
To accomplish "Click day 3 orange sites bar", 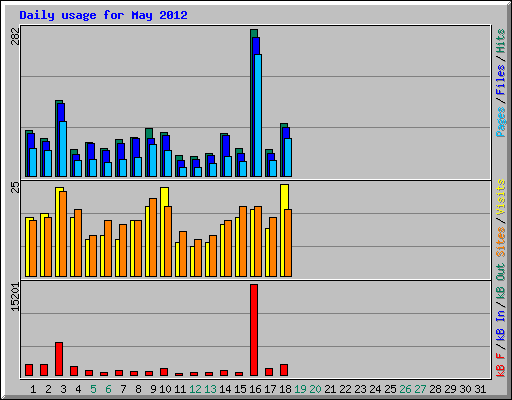I will pos(63,234).
